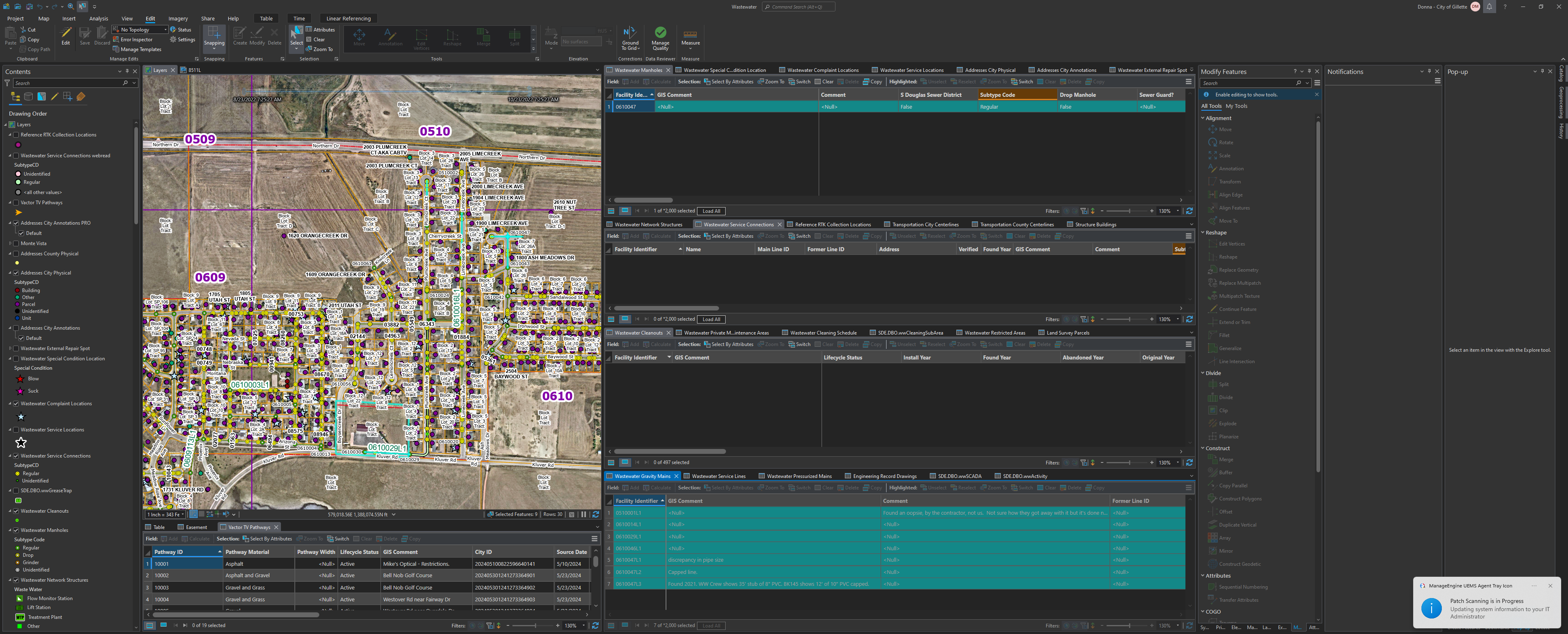Image resolution: width=1568 pixels, height=634 pixels.
Task: Check Wastewater Service Locations layer
Action: pyautogui.click(x=16, y=430)
